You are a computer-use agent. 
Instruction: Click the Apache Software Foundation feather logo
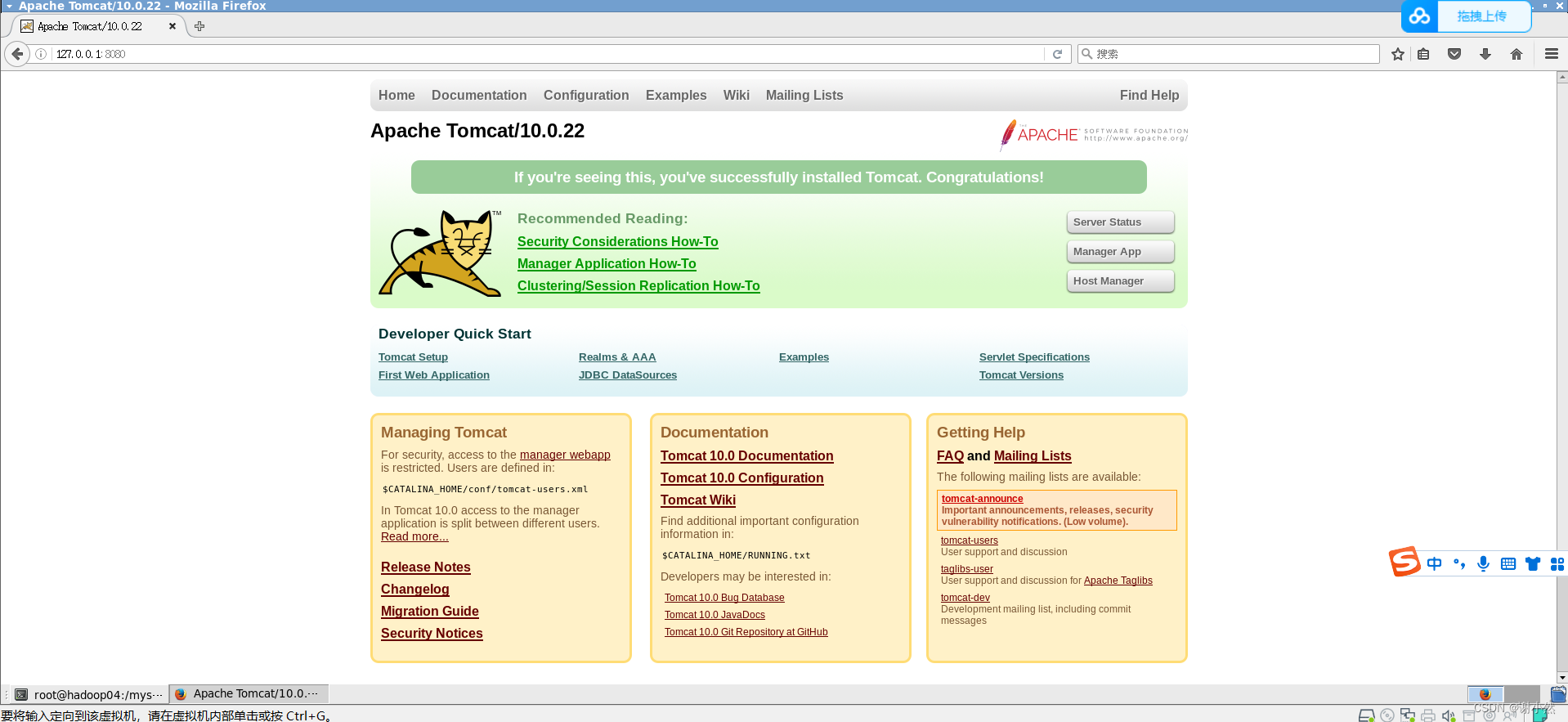click(x=1095, y=135)
